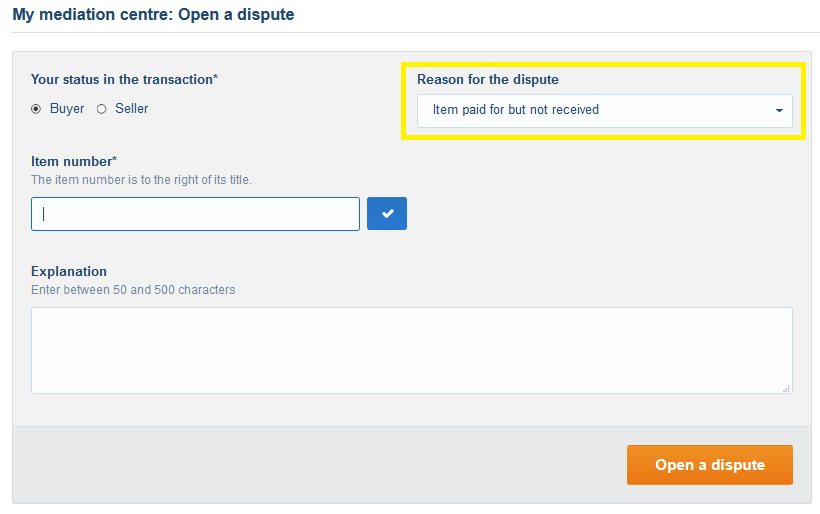This screenshot has width=820, height=514.
Task: Click the blue checkmark validate icon
Action: 387,213
